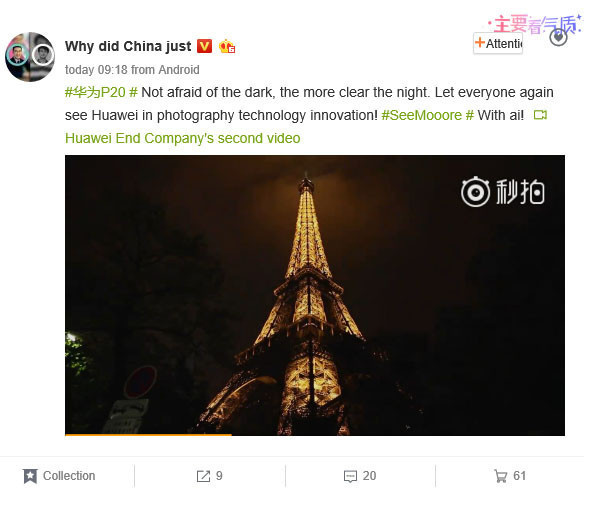
Task: Click the cart icon showing 61
Action: [500, 476]
